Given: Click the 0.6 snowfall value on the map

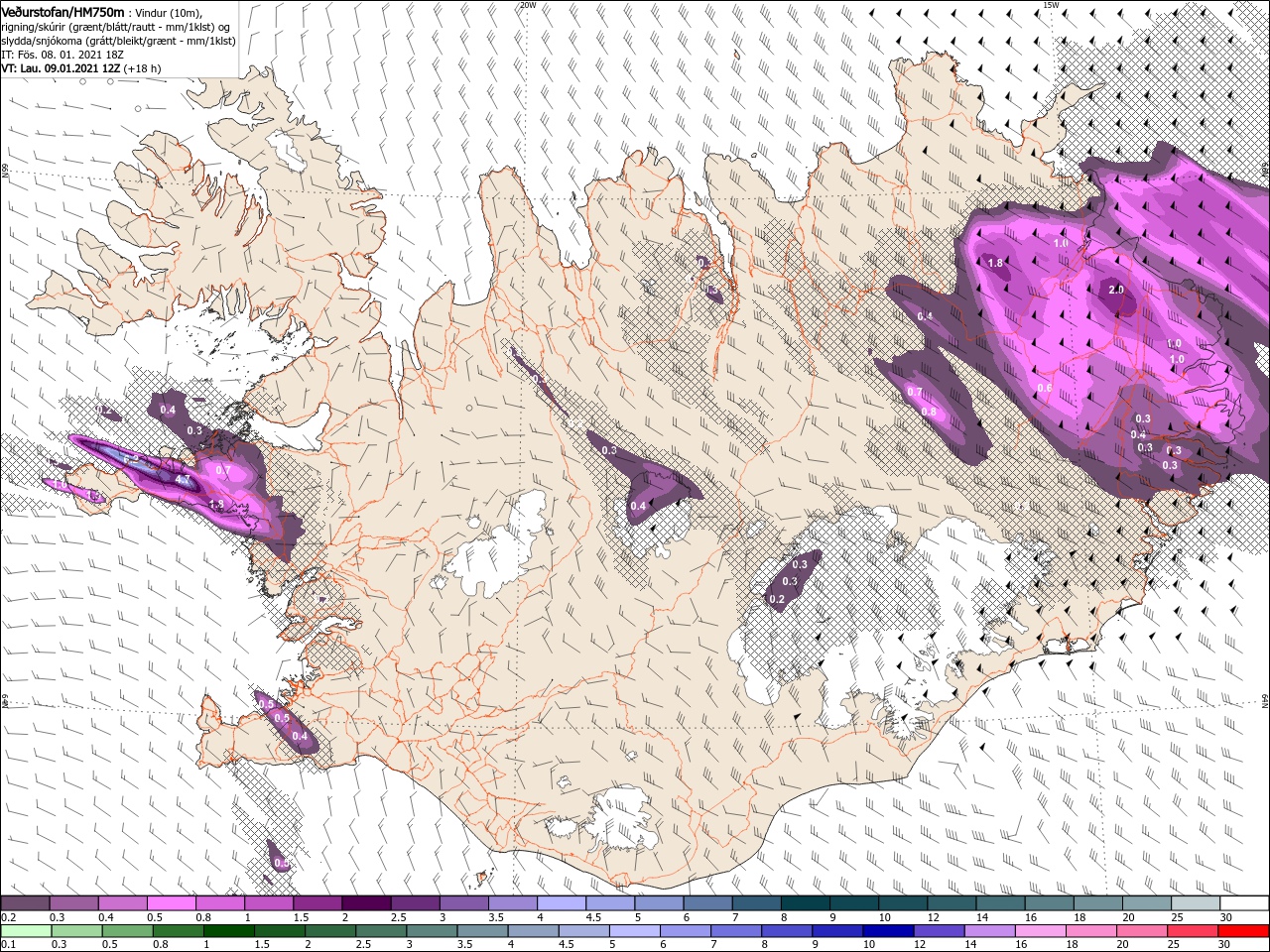Looking at the screenshot, I should tap(1044, 388).
